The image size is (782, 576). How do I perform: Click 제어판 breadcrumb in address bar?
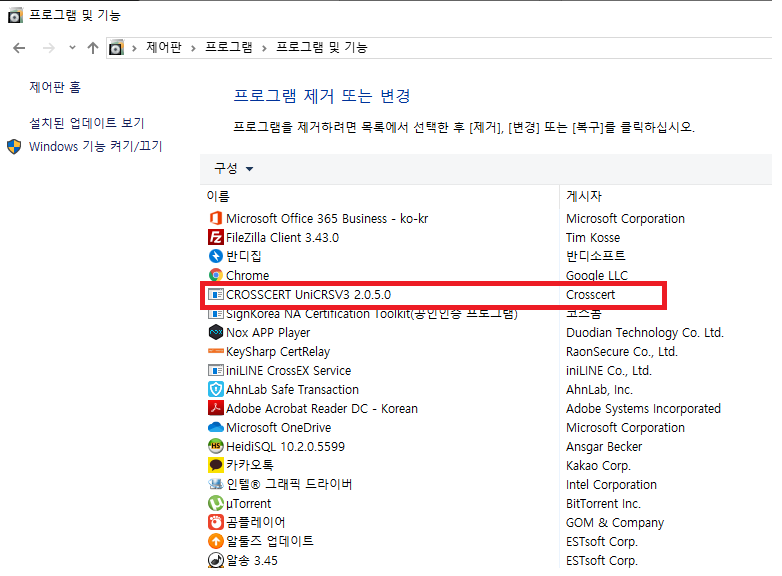pos(164,47)
